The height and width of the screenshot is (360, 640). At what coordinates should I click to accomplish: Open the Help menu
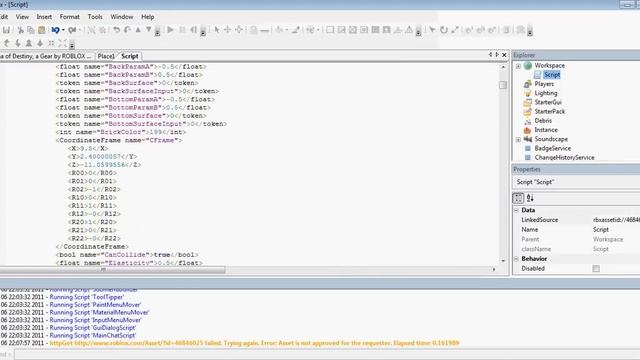pos(147,17)
